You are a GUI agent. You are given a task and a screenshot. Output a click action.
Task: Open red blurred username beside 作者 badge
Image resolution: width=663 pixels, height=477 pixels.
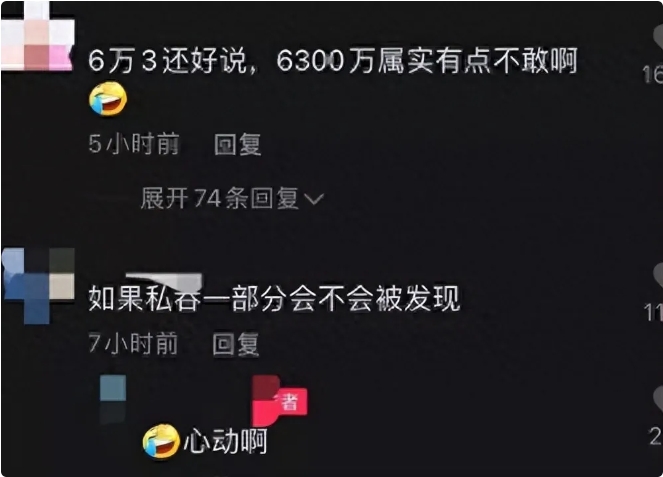tap(265, 400)
